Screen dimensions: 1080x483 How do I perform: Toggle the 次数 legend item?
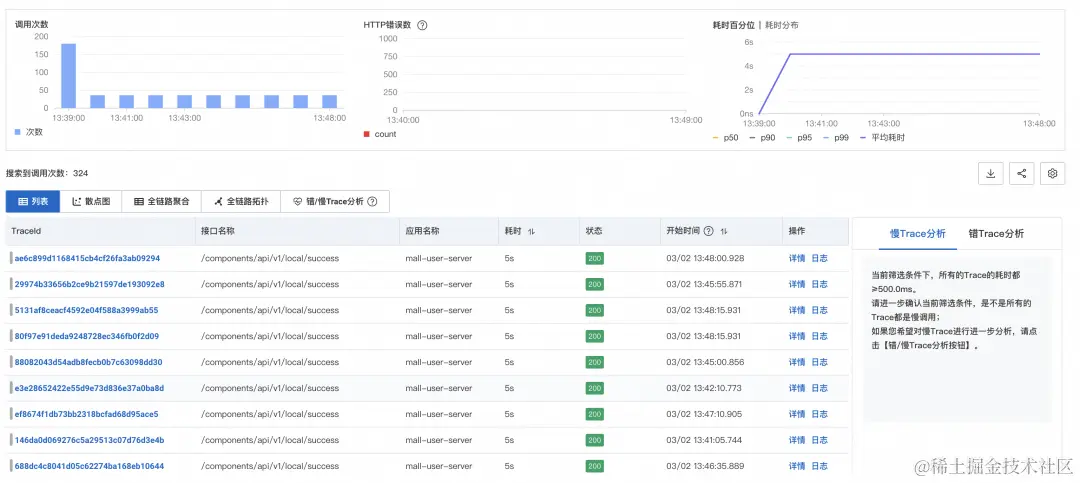(28, 132)
